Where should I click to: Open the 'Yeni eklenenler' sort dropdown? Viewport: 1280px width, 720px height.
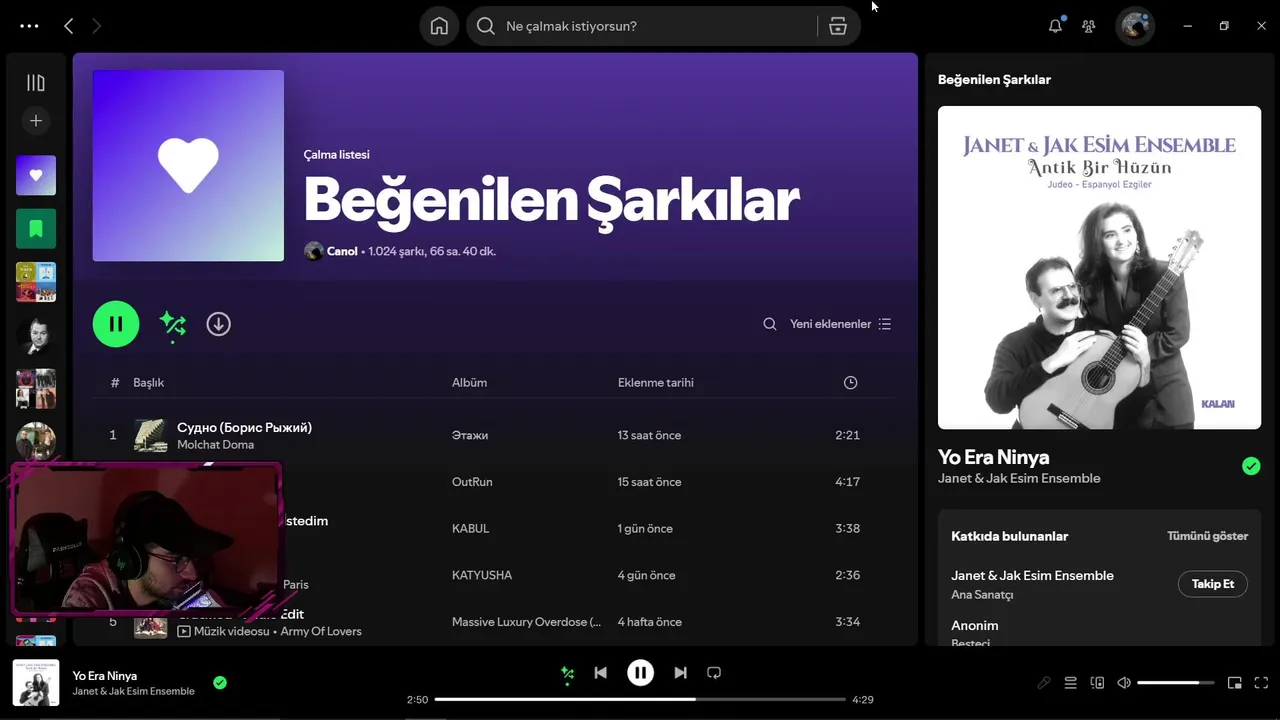click(840, 324)
